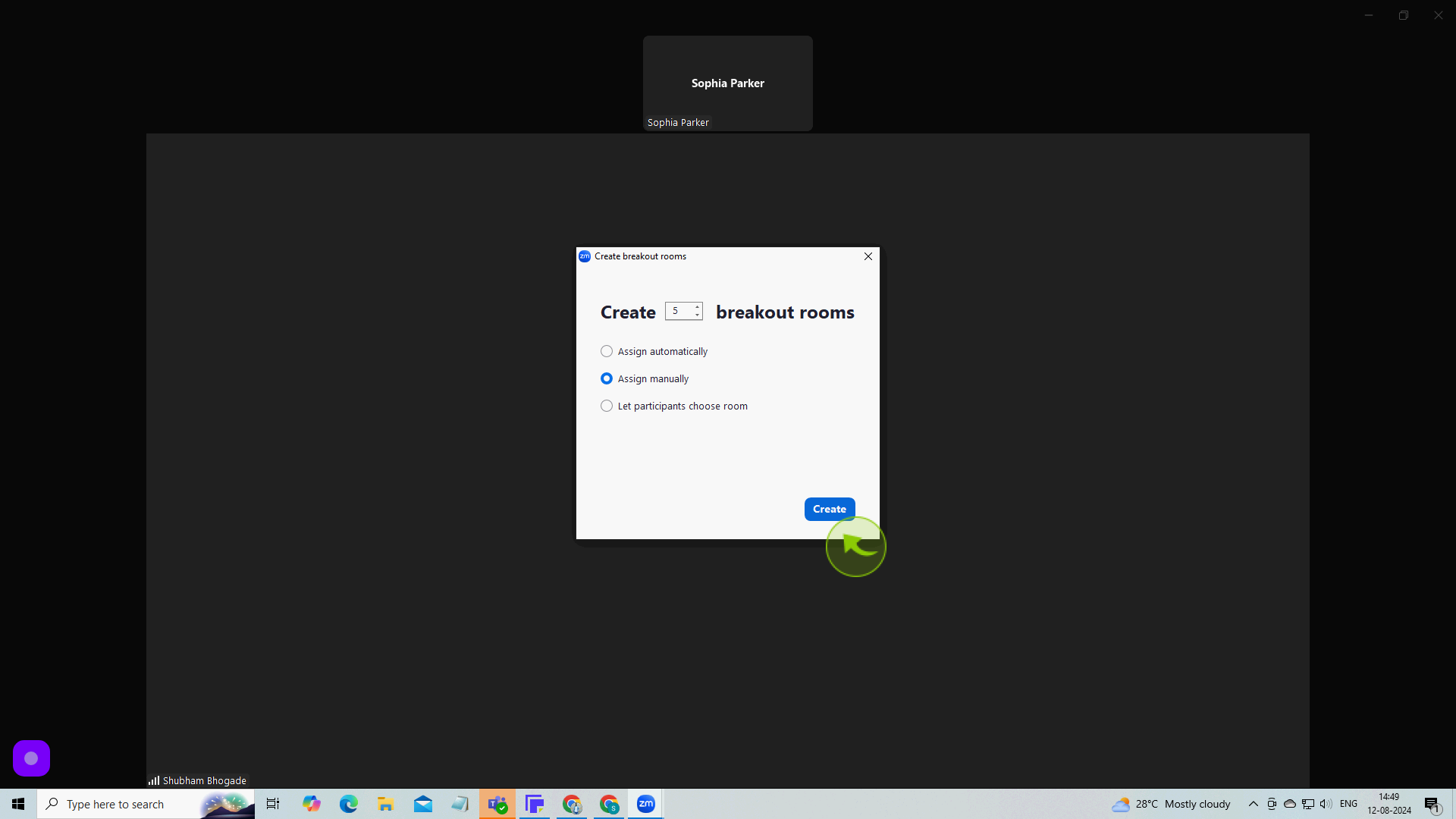The image size is (1456, 819).
Task: Open Task View in taskbar
Action: 272,804
